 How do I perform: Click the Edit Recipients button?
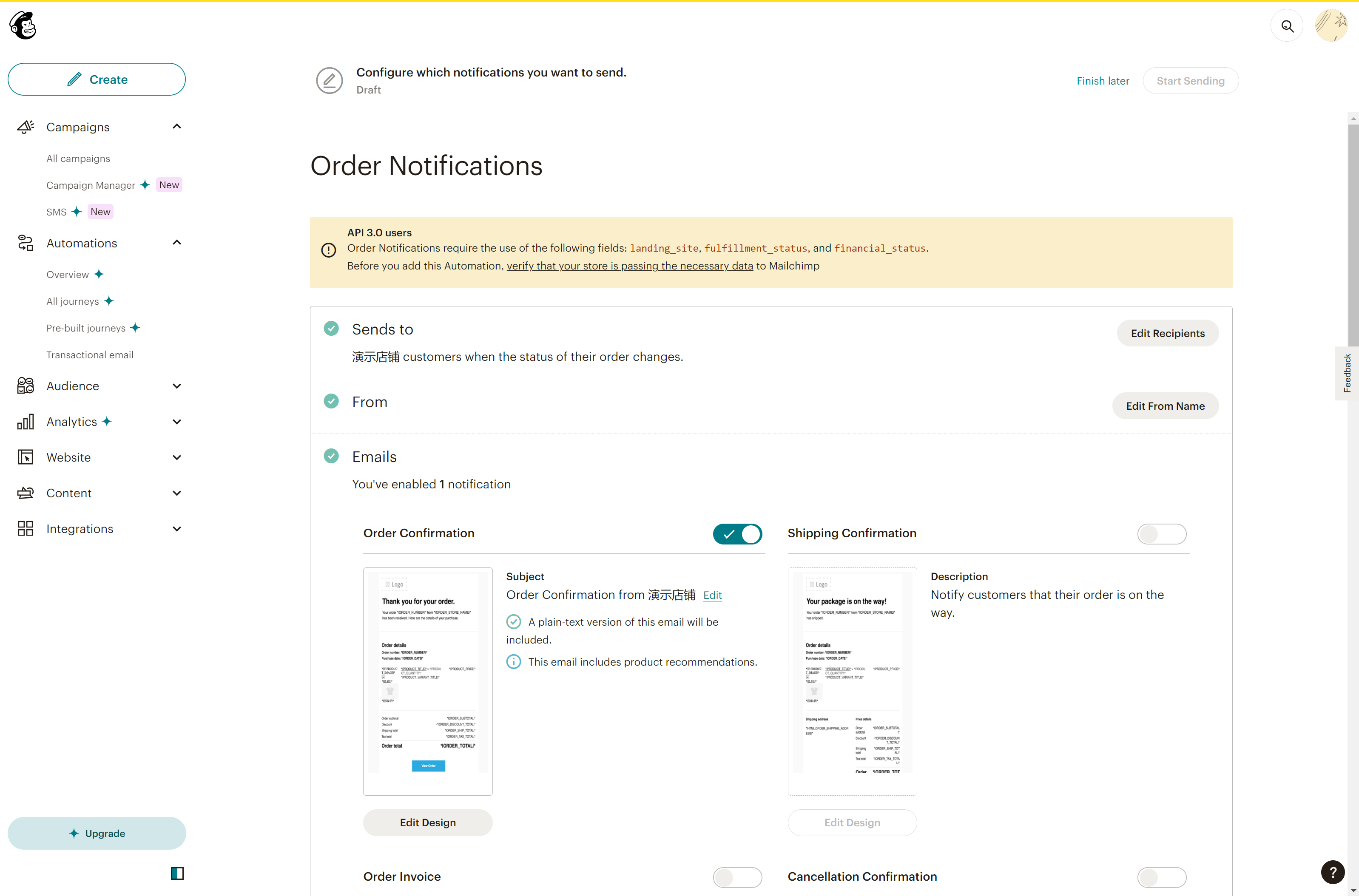1167,333
